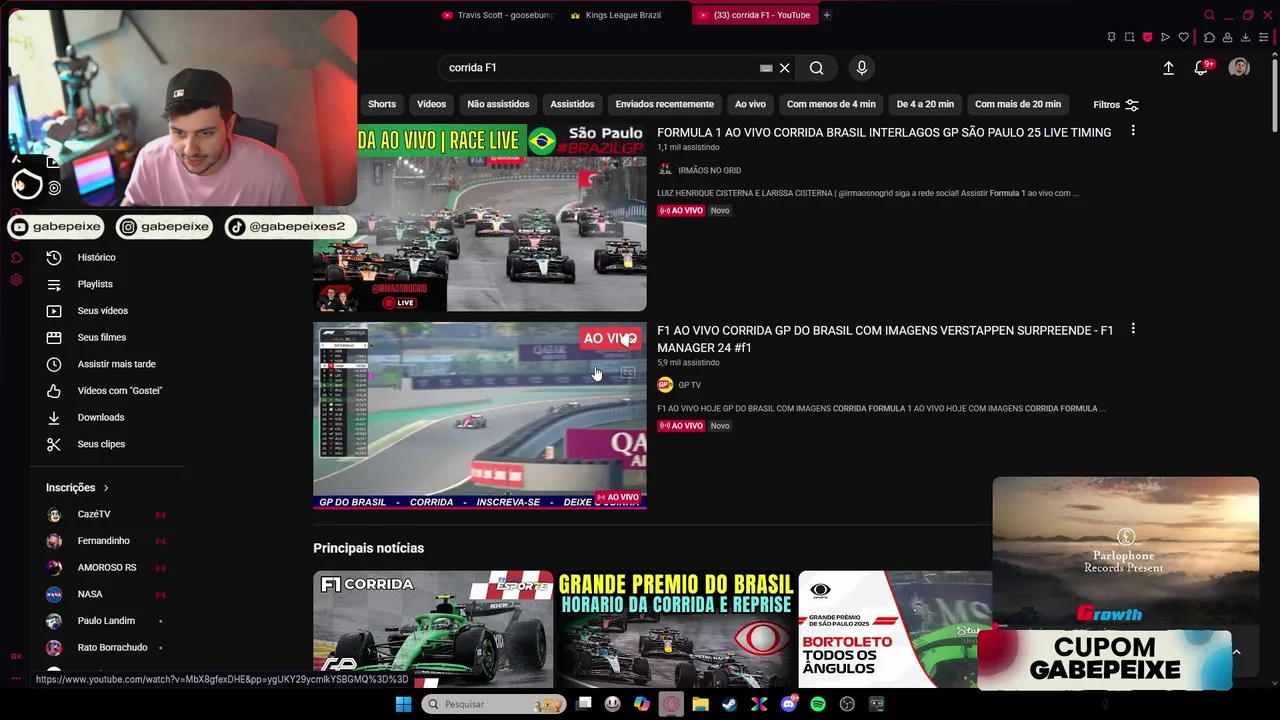Toggle mute on the GP TV video preview
Screen dimensions: 1280x720
628,339
